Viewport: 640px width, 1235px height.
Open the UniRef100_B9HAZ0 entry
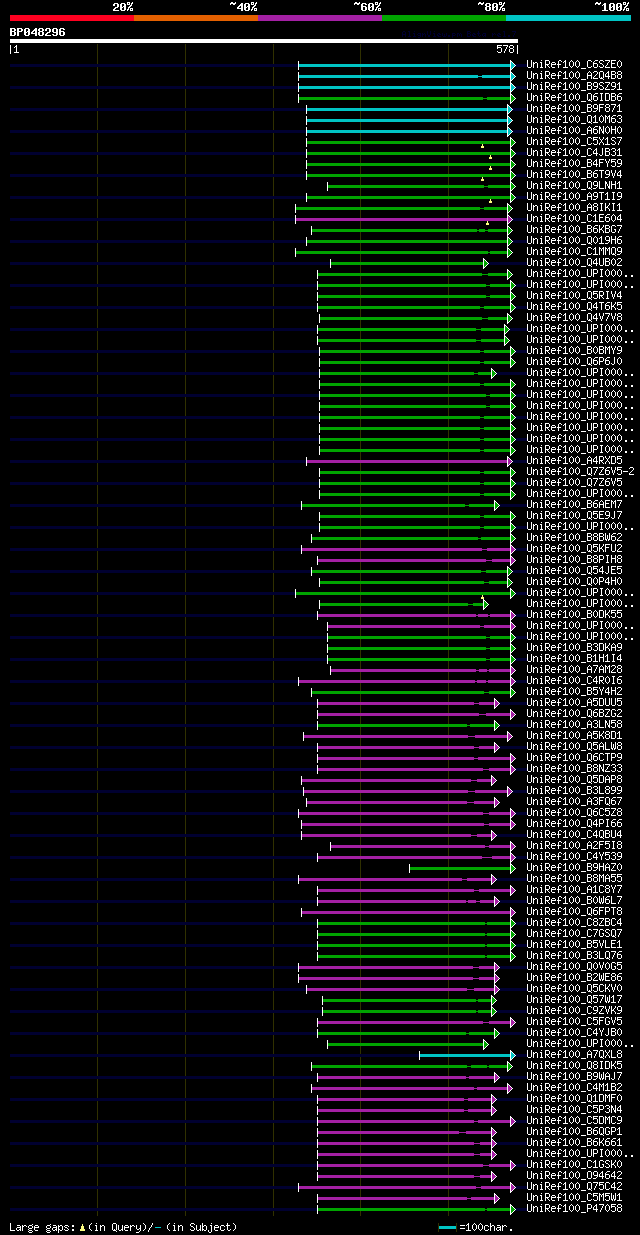[574, 868]
